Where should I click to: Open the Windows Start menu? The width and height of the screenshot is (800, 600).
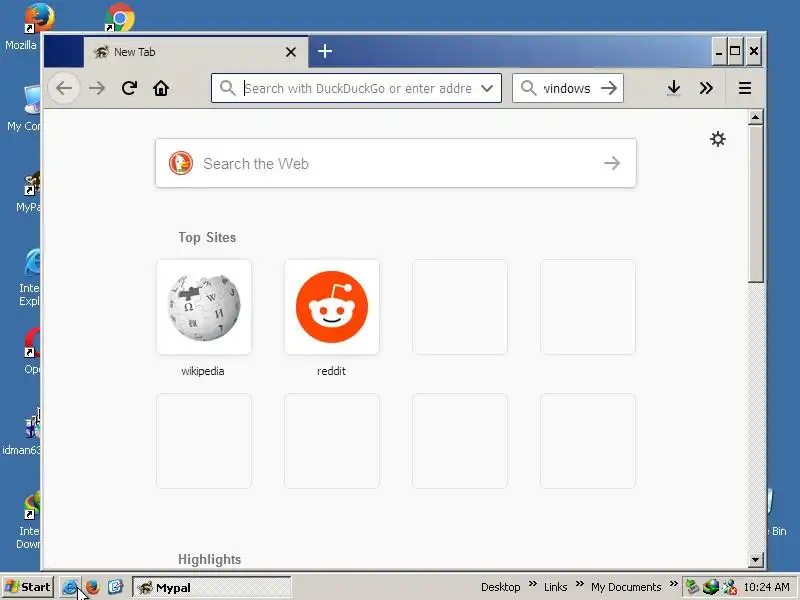click(x=28, y=587)
